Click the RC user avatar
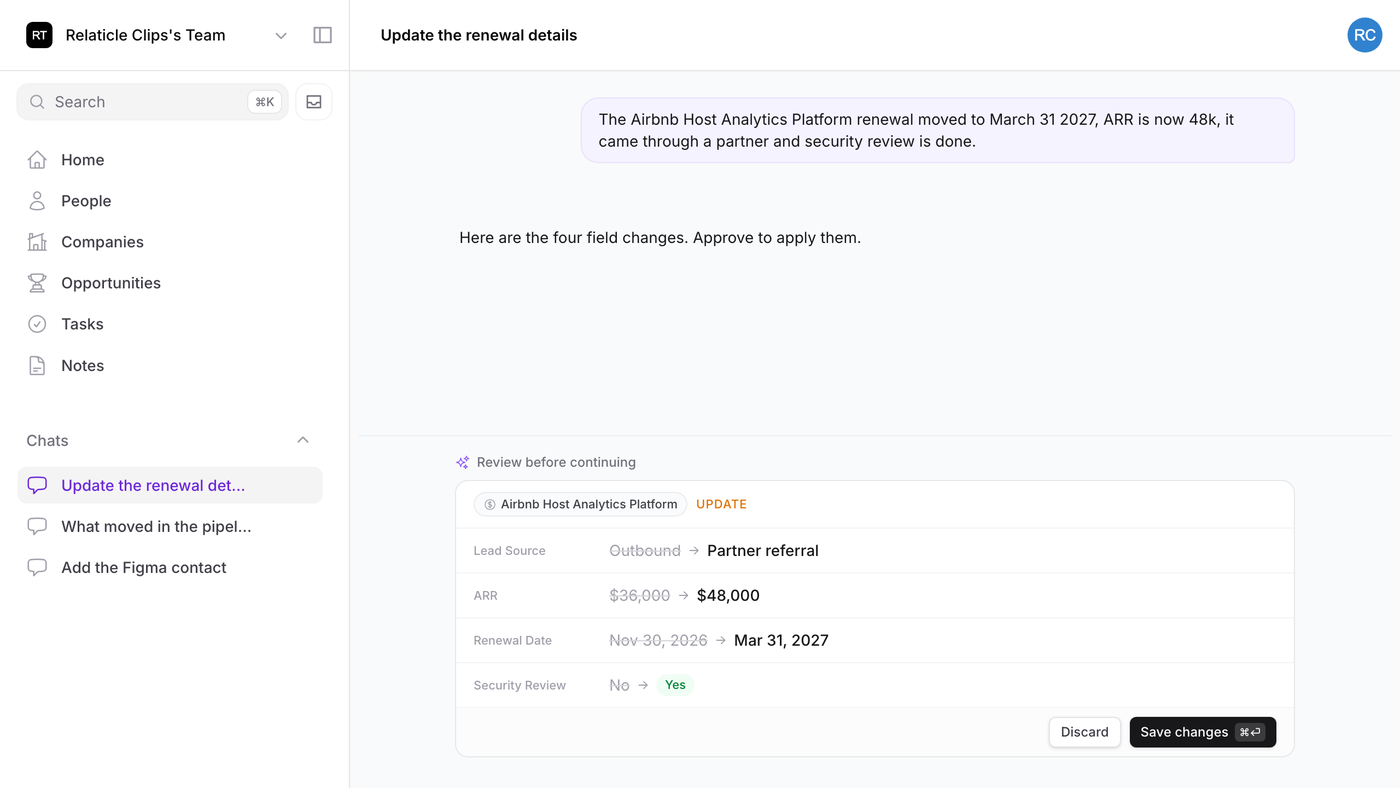Image resolution: width=1400 pixels, height=788 pixels. tap(1365, 35)
